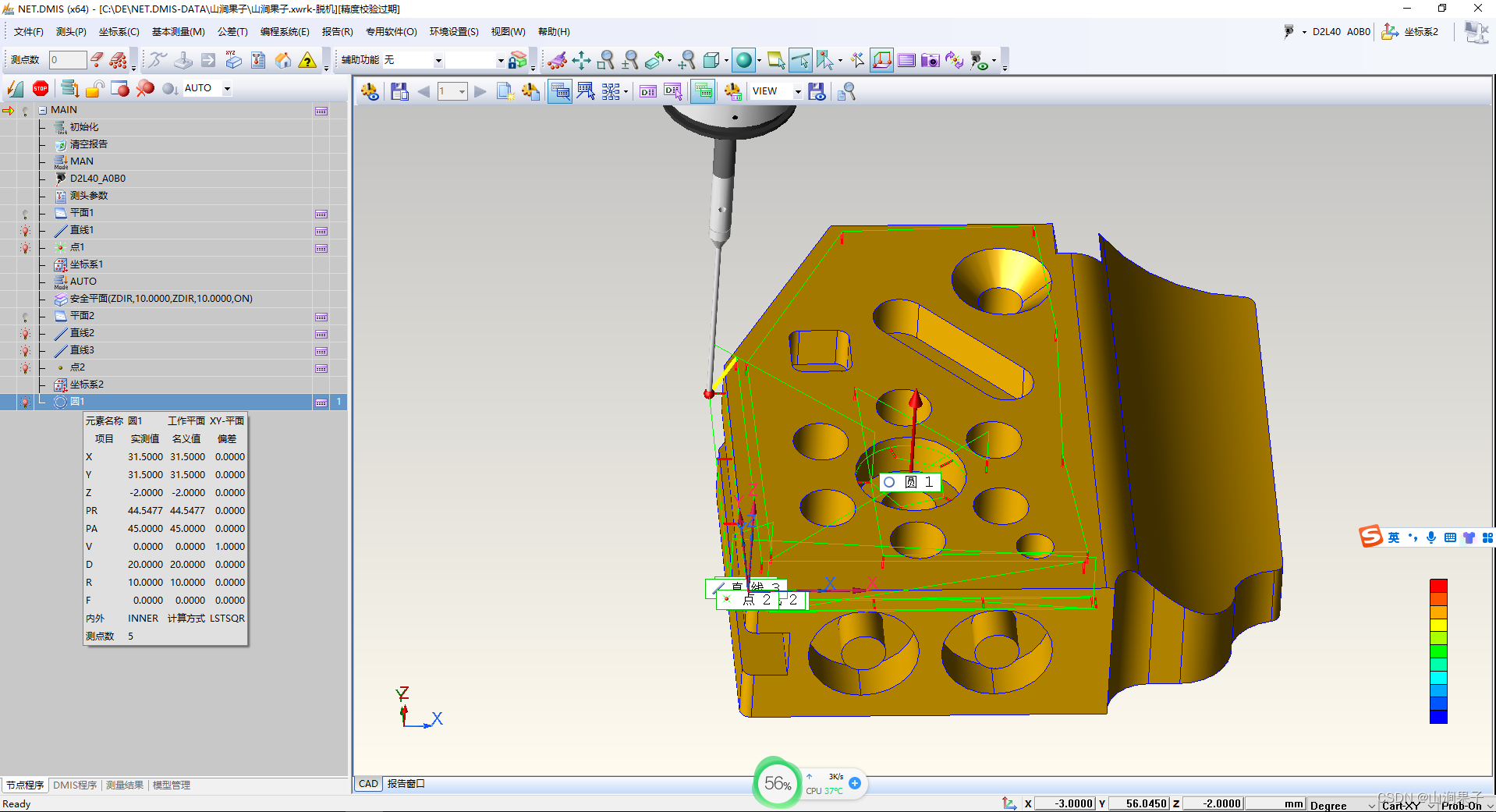Open the AUTO mode dropdown
The width and height of the screenshot is (1496, 812).
[227, 89]
